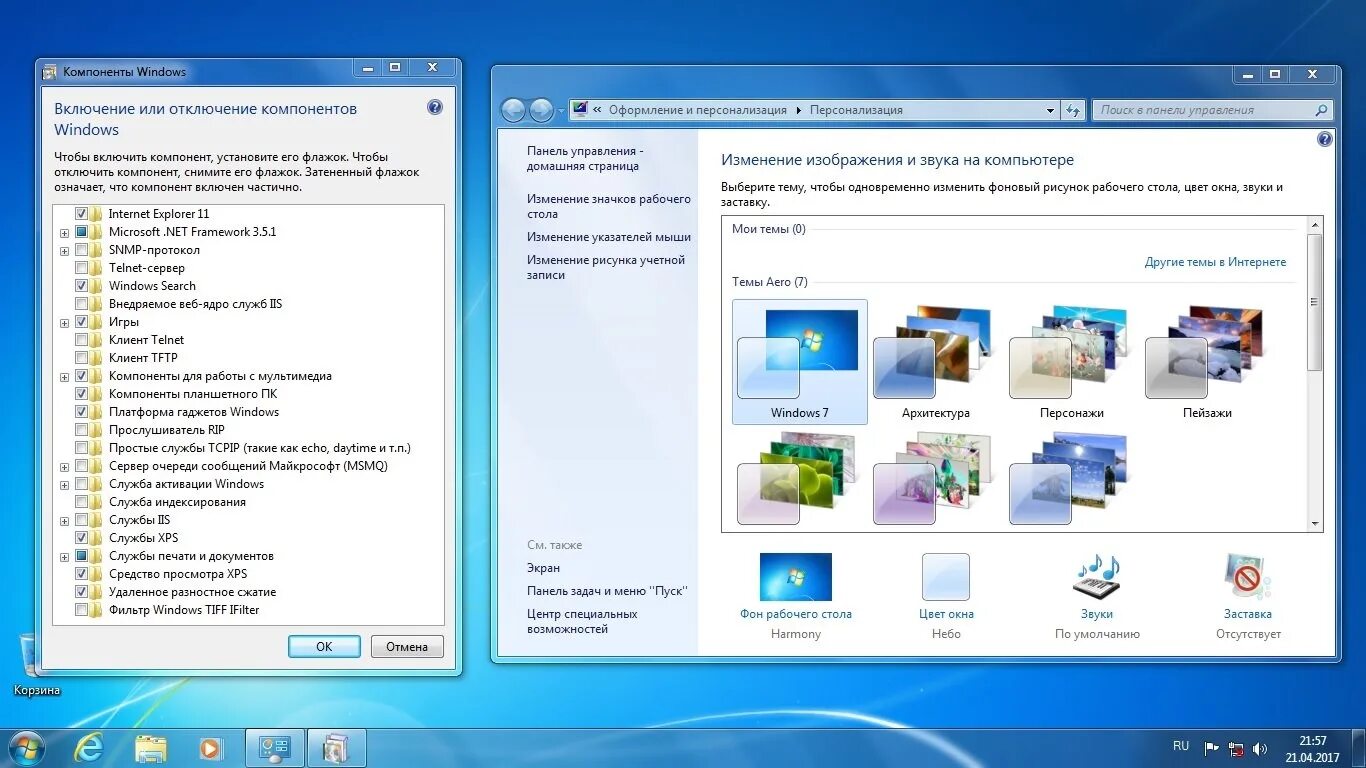Click the search magnifier icon
Image resolution: width=1366 pixels, height=768 pixels.
pos(1322,110)
